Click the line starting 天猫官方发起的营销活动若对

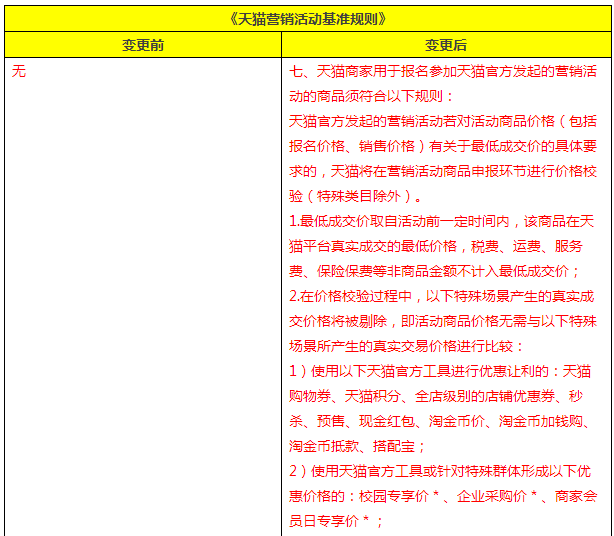443,121
